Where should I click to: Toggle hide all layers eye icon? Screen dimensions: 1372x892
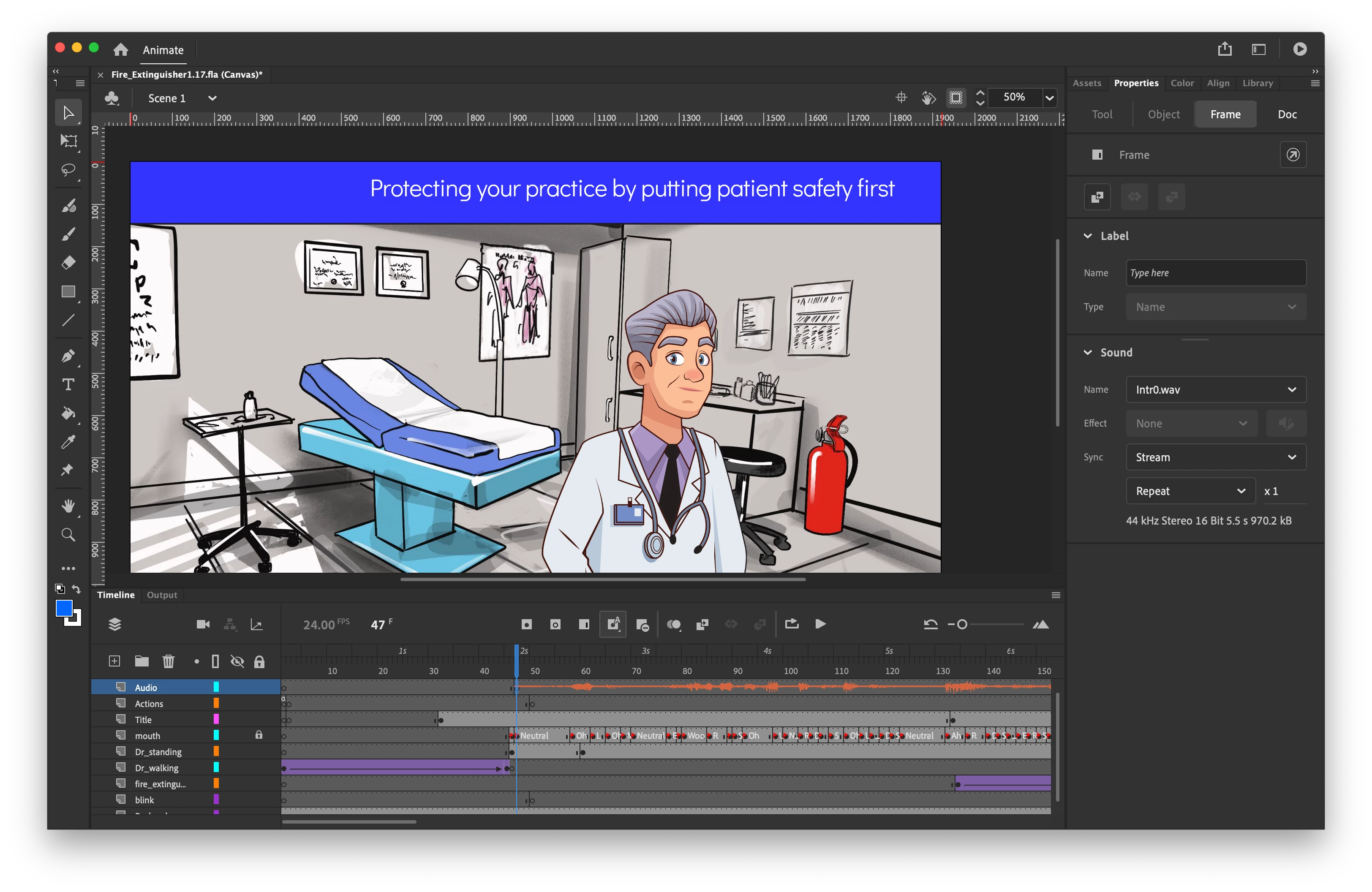point(237,661)
